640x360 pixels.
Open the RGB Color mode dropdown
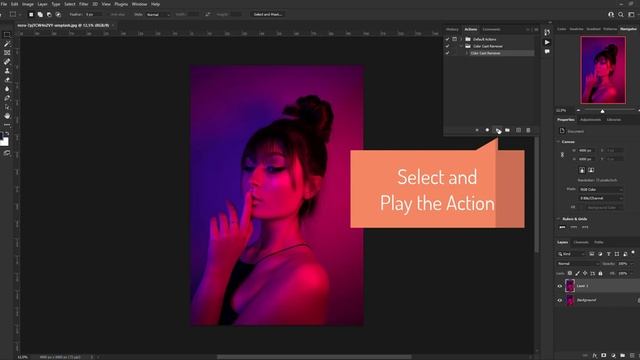click(x=601, y=189)
